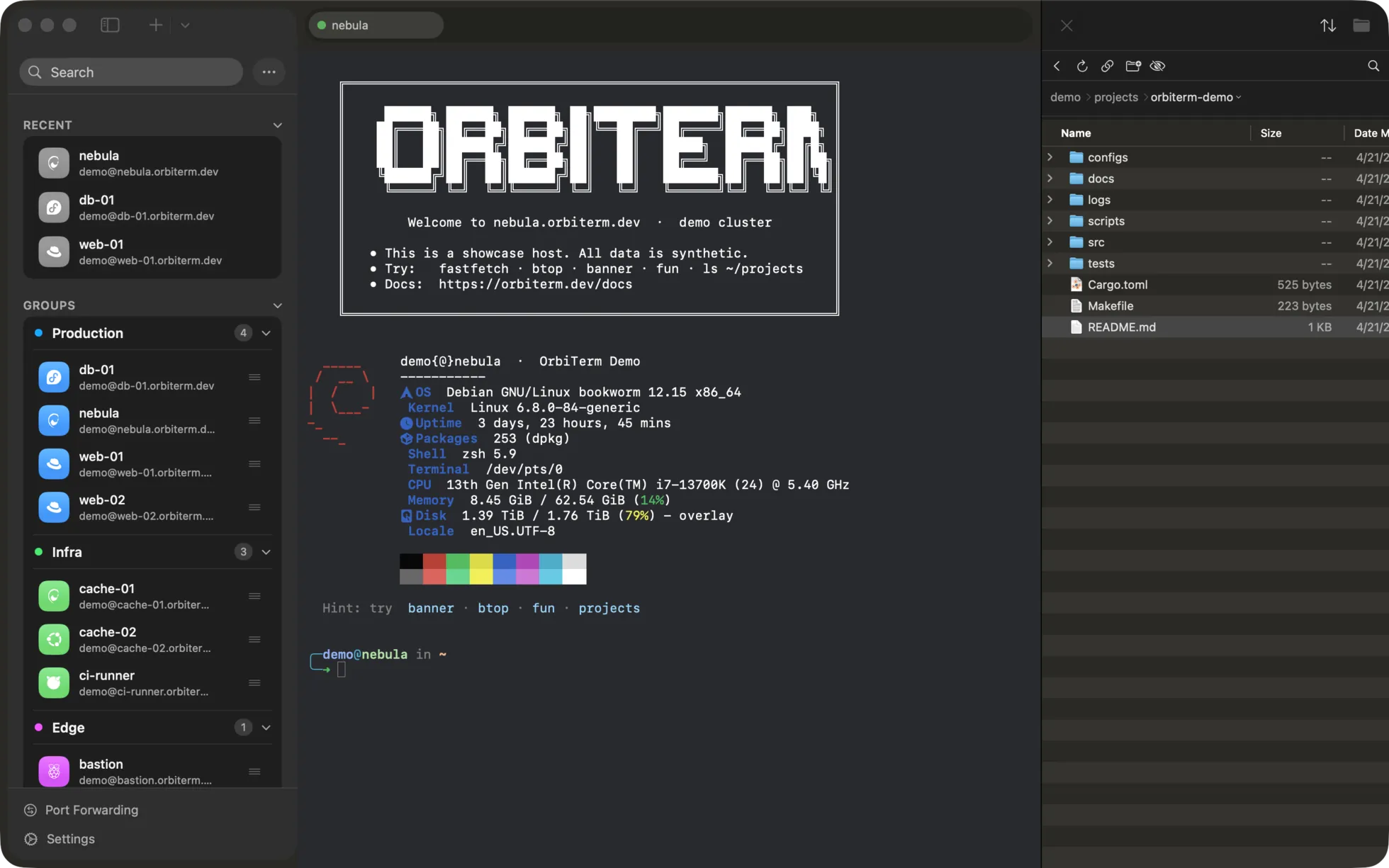Click the cache-01 host icon
Image resolution: width=1389 pixels, height=868 pixels.
(x=54, y=596)
